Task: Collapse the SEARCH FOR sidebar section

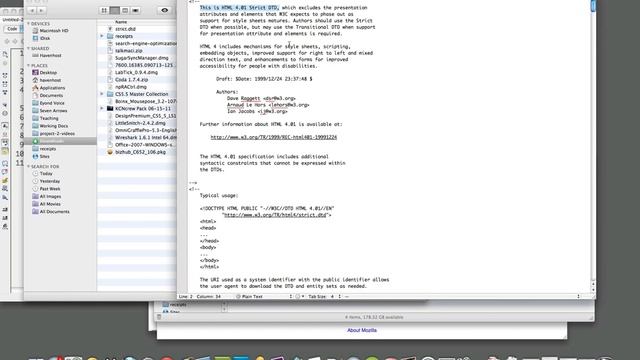Action: click(x=29, y=167)
